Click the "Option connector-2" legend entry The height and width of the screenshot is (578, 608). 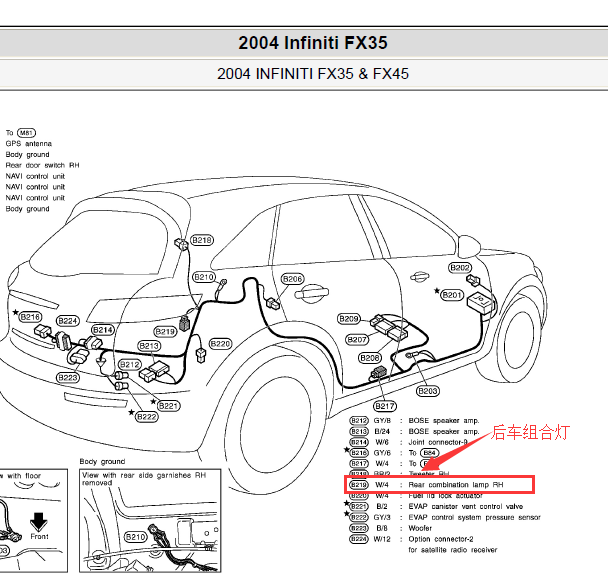click(x=441, y=539)
